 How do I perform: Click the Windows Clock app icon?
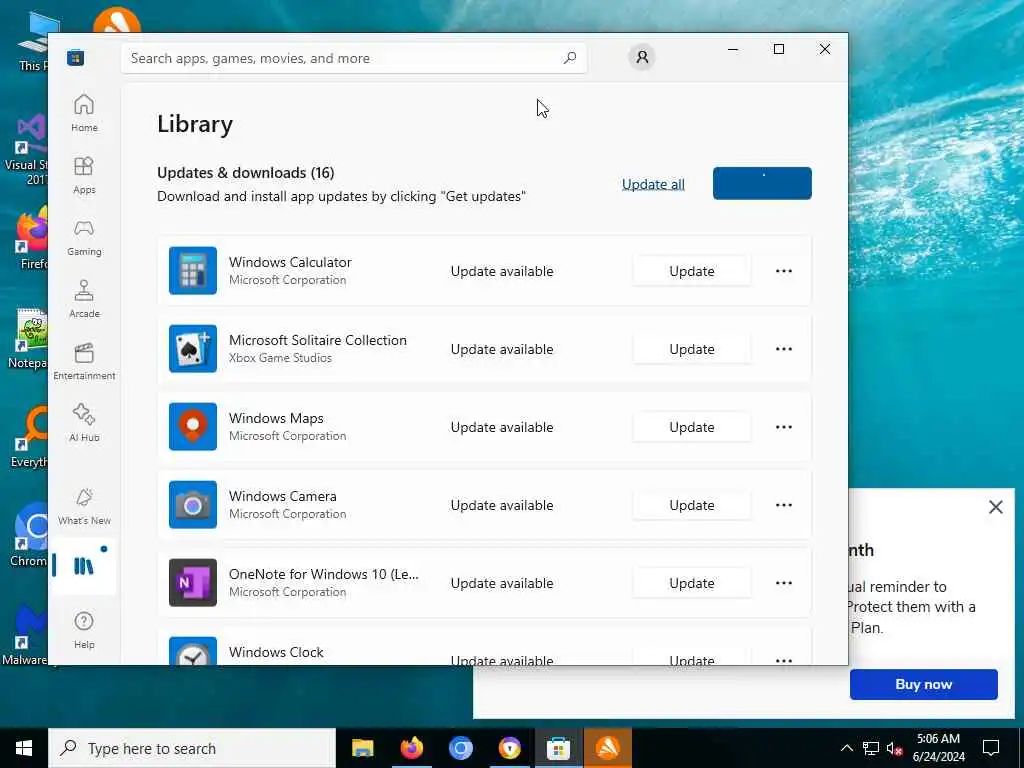(193, 651)
